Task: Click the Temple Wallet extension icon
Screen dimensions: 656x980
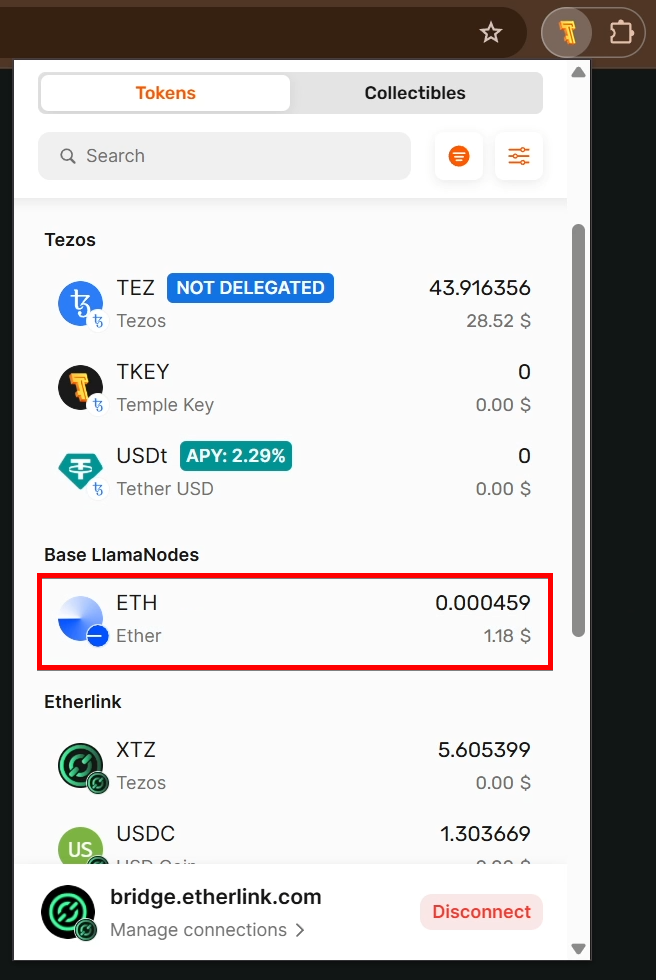Action: [567, 32]
